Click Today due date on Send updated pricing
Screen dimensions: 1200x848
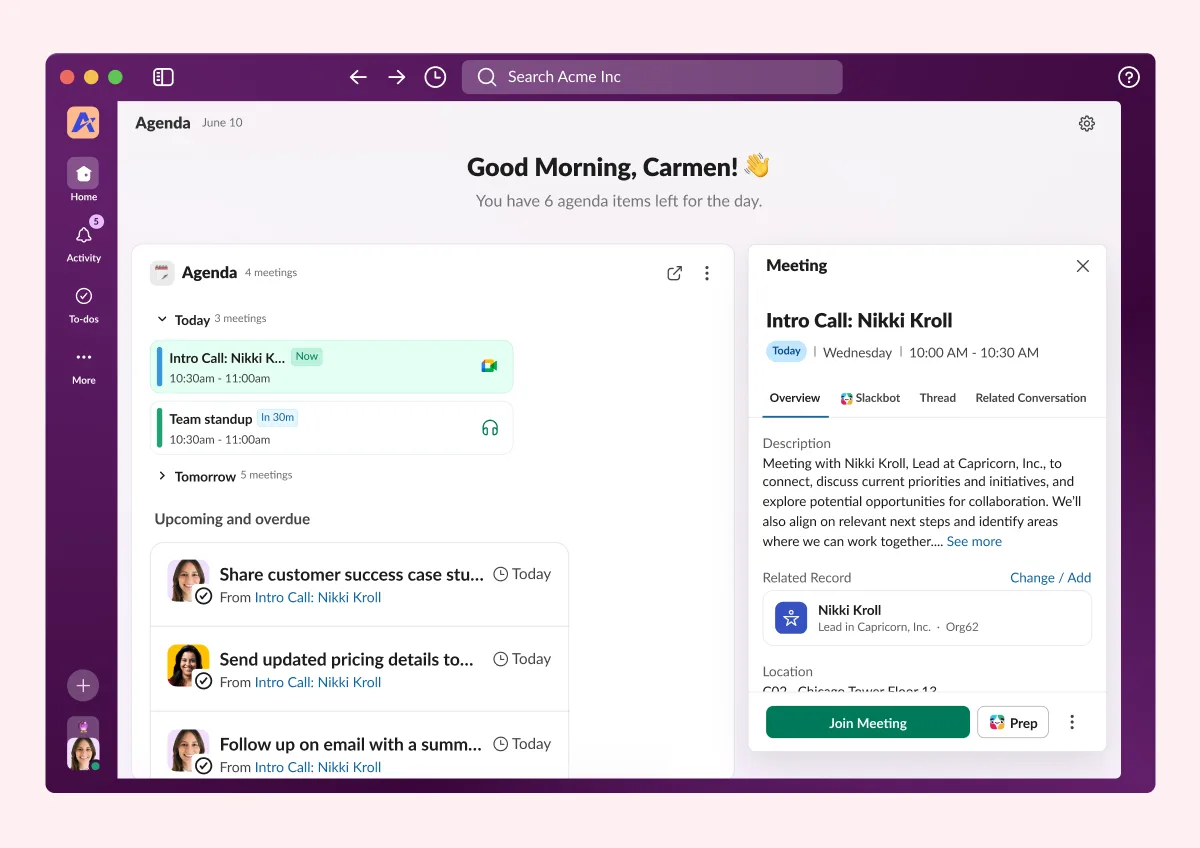tap(522, 659)
